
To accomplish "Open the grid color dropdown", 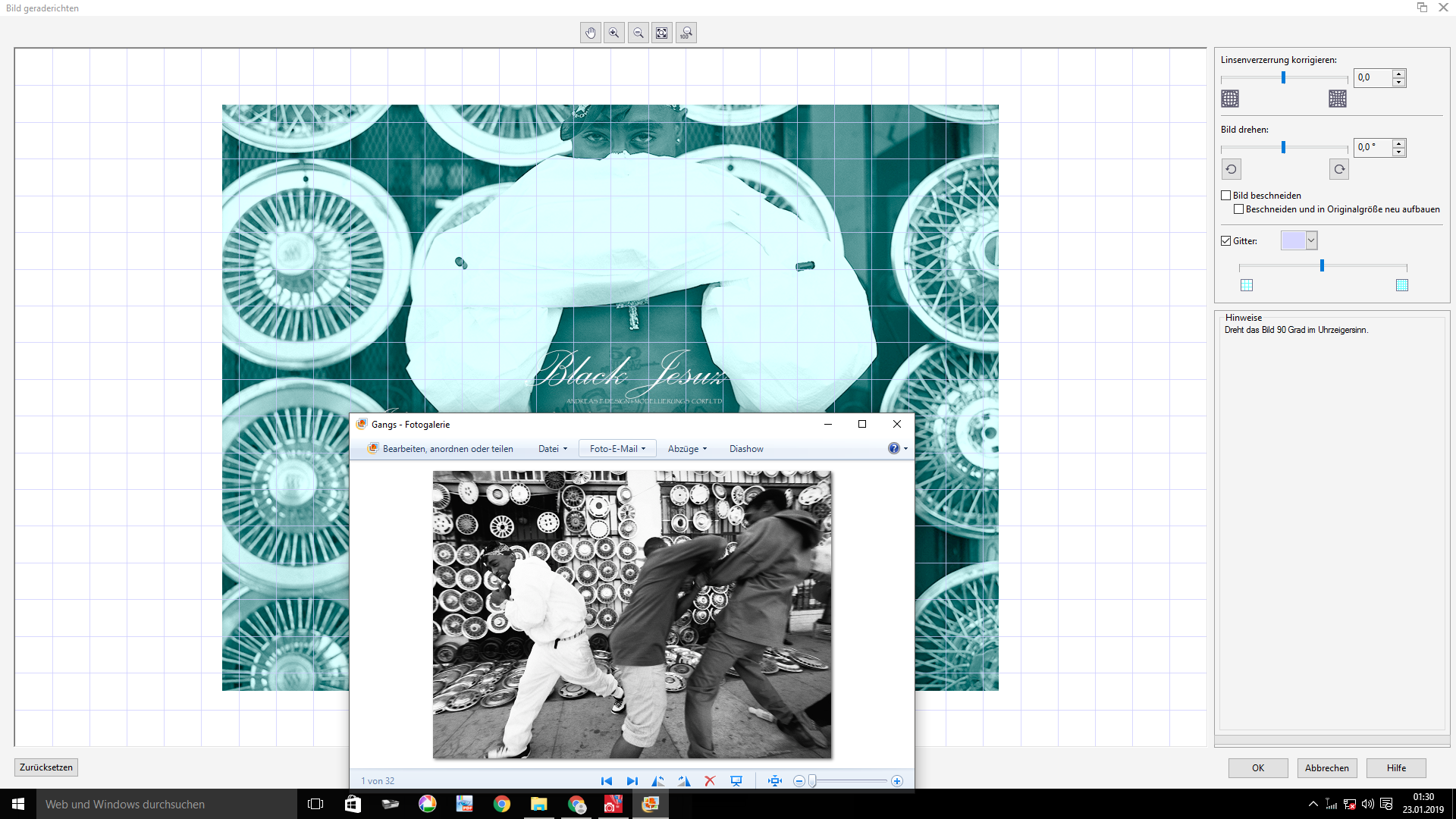I will pos(1312,240).
